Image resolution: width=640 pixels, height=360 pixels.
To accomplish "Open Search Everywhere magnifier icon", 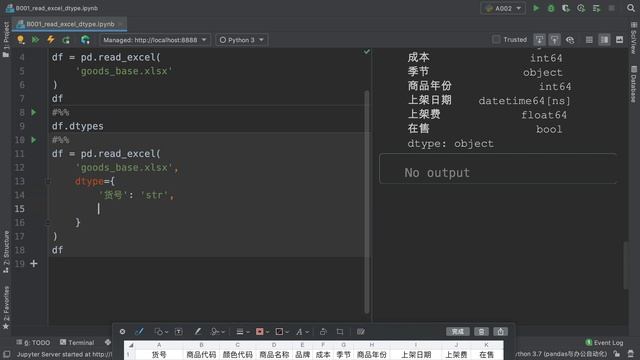I will pyautogui.click(x=631, y=8).
